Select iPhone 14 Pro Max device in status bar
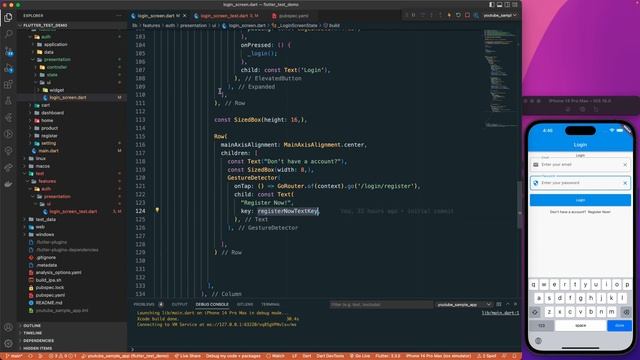 point(438,356)
